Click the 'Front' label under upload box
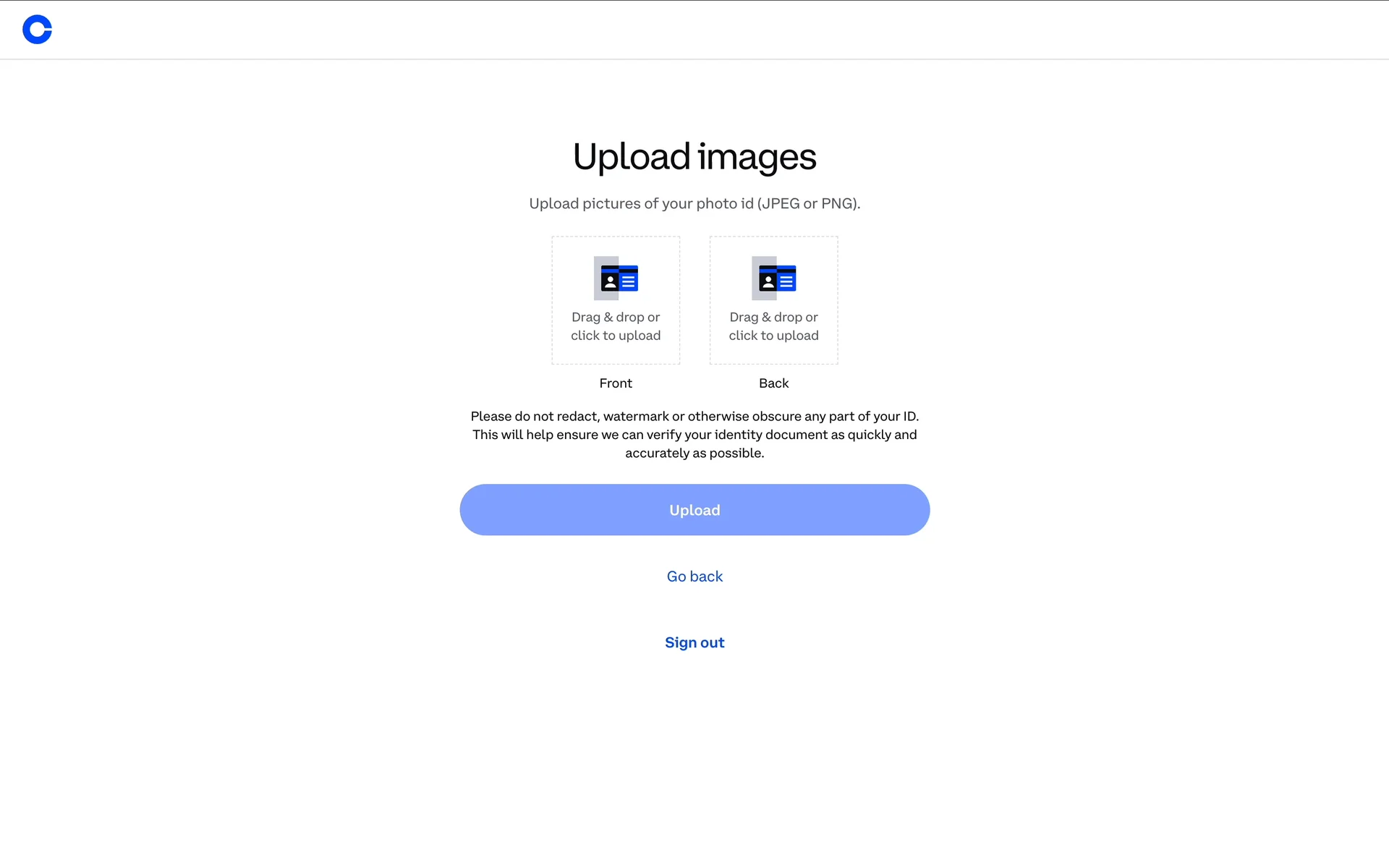The image size is (1389, 868). click(616, 383)
